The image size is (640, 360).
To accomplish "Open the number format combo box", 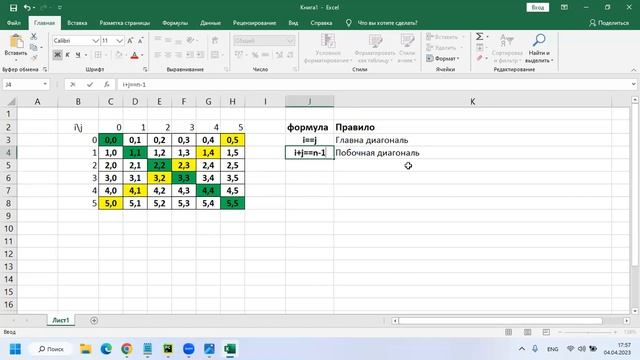I will point(264,41).
